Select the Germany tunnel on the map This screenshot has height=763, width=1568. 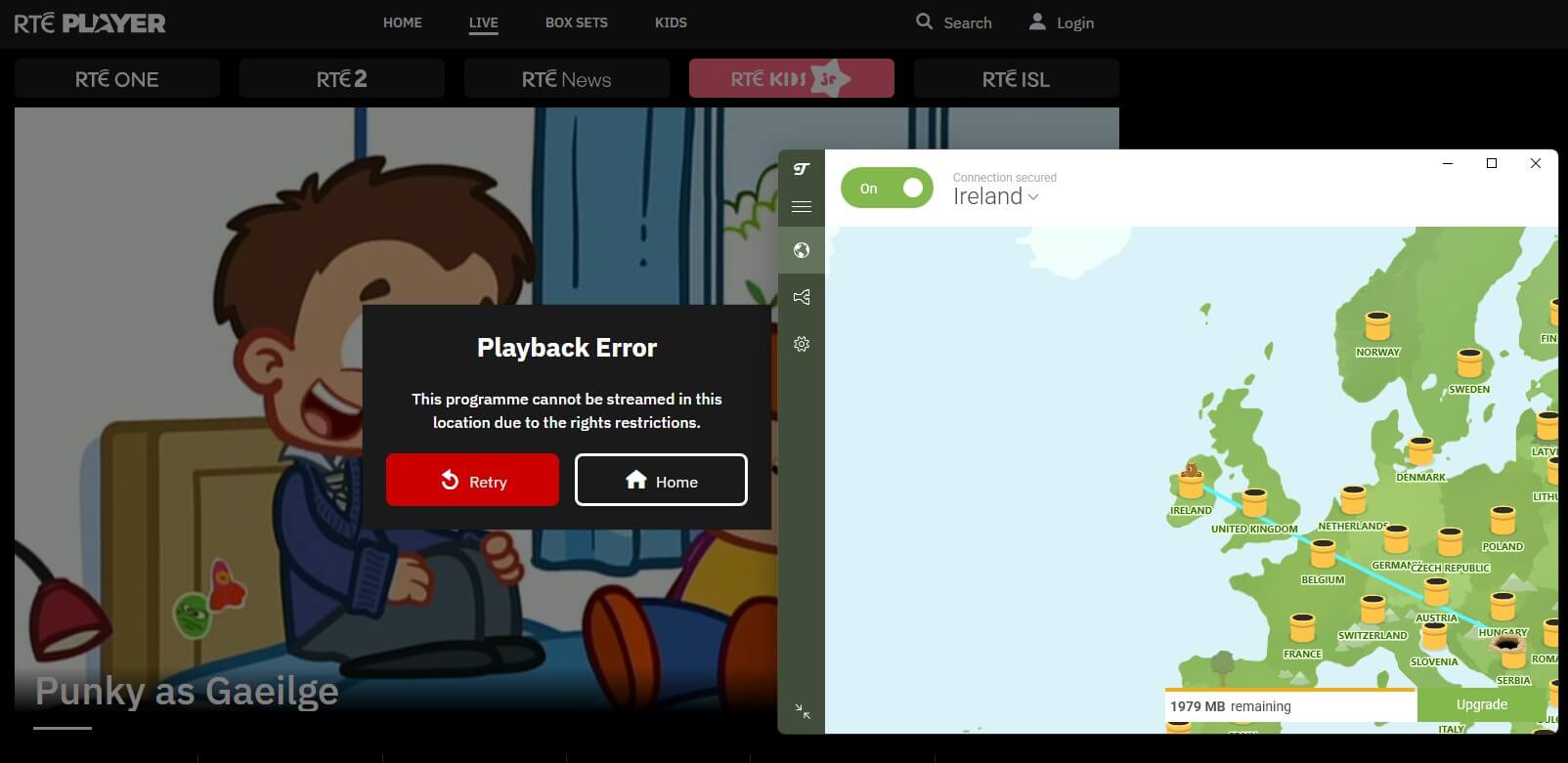[x=1396, y=538]
